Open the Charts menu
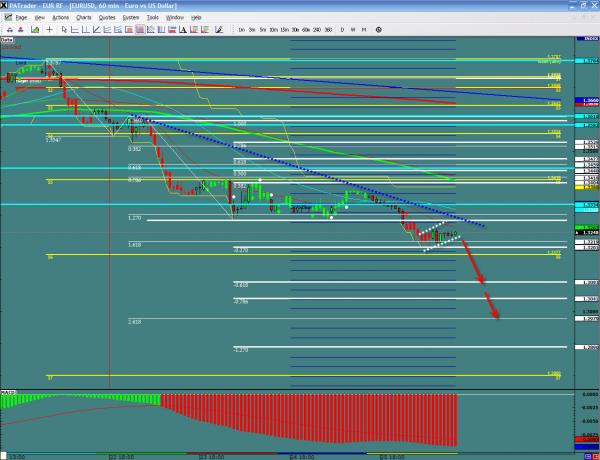The image size is (600, 460). [x=85, y=18]
